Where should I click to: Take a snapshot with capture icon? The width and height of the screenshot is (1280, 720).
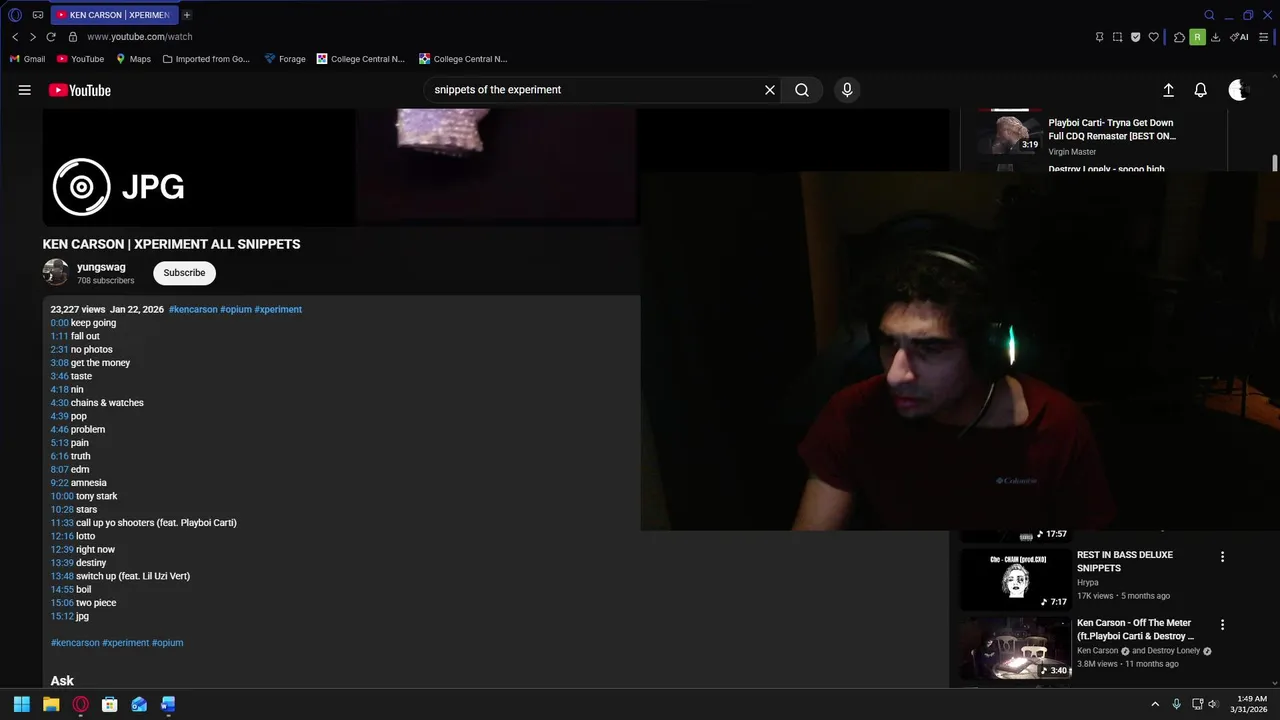click(1117, 37)
